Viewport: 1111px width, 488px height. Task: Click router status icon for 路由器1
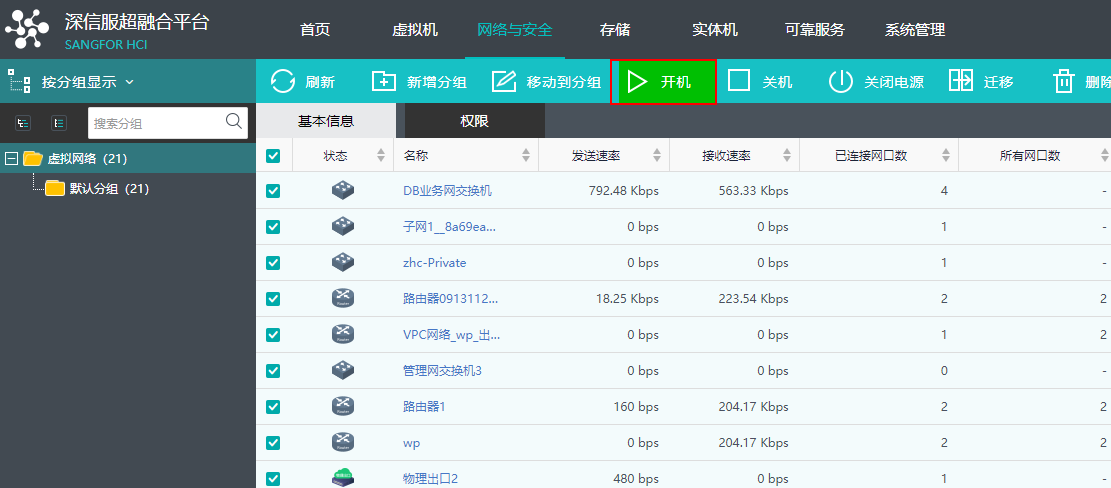[343, 407]
